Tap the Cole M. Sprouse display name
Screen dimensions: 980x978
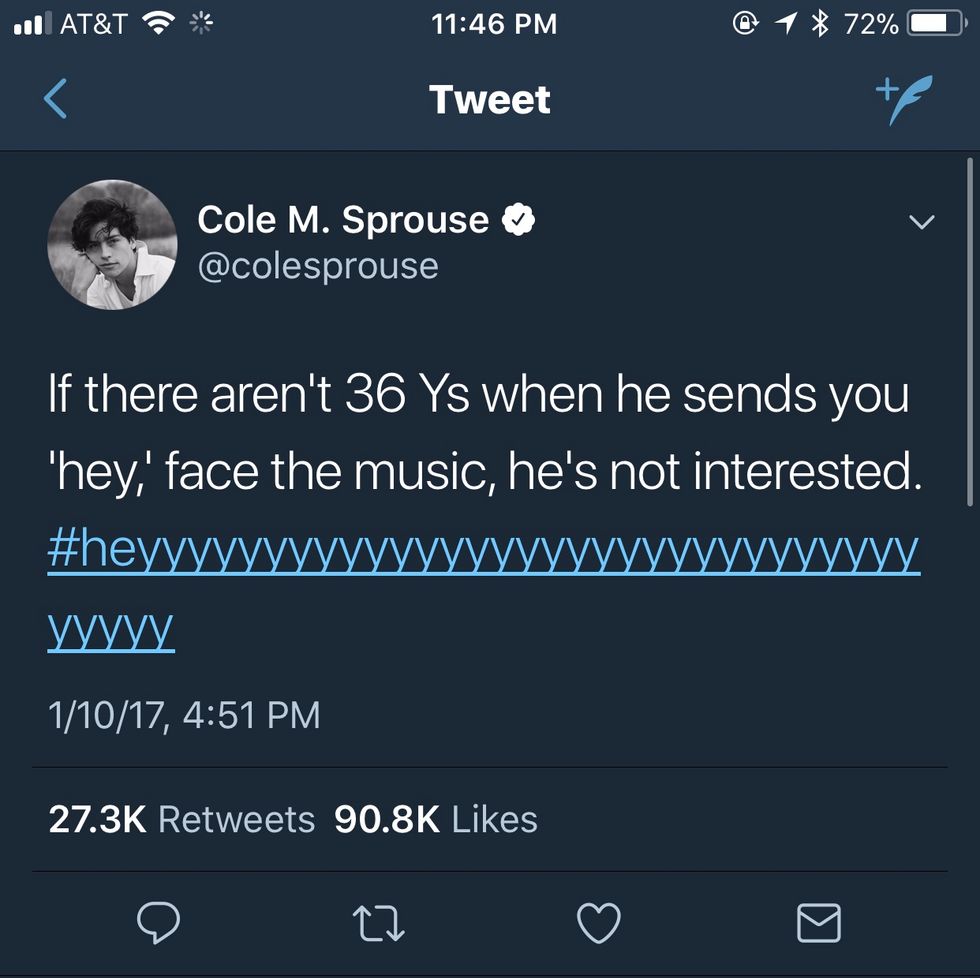click(343, 220)
